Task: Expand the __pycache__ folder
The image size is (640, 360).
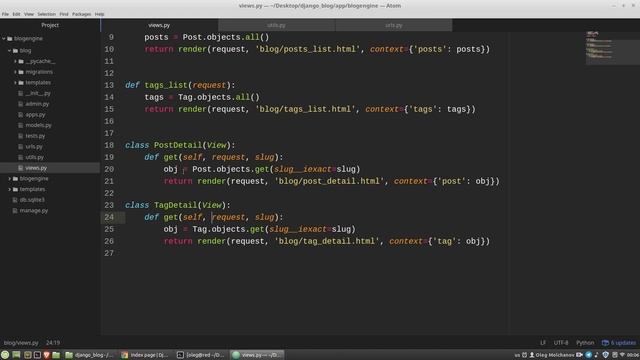Action: pyautogui.click(x=15, y=61)
